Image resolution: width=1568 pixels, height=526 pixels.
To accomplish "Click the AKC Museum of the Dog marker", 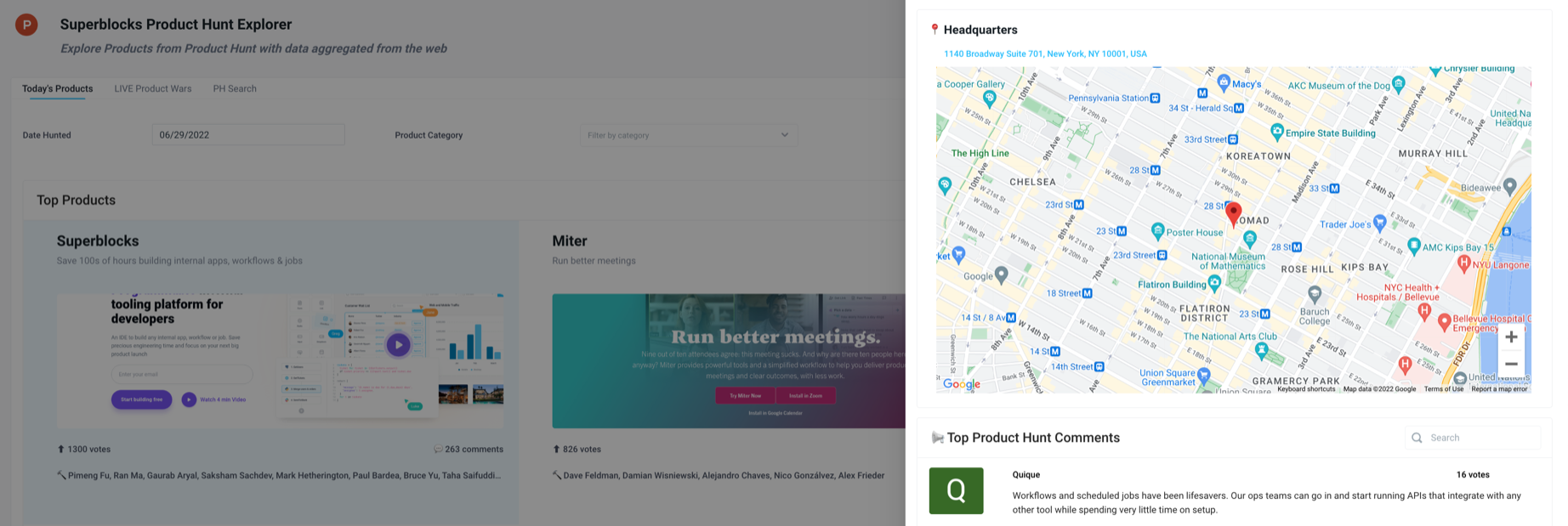I will point(1399,84).
